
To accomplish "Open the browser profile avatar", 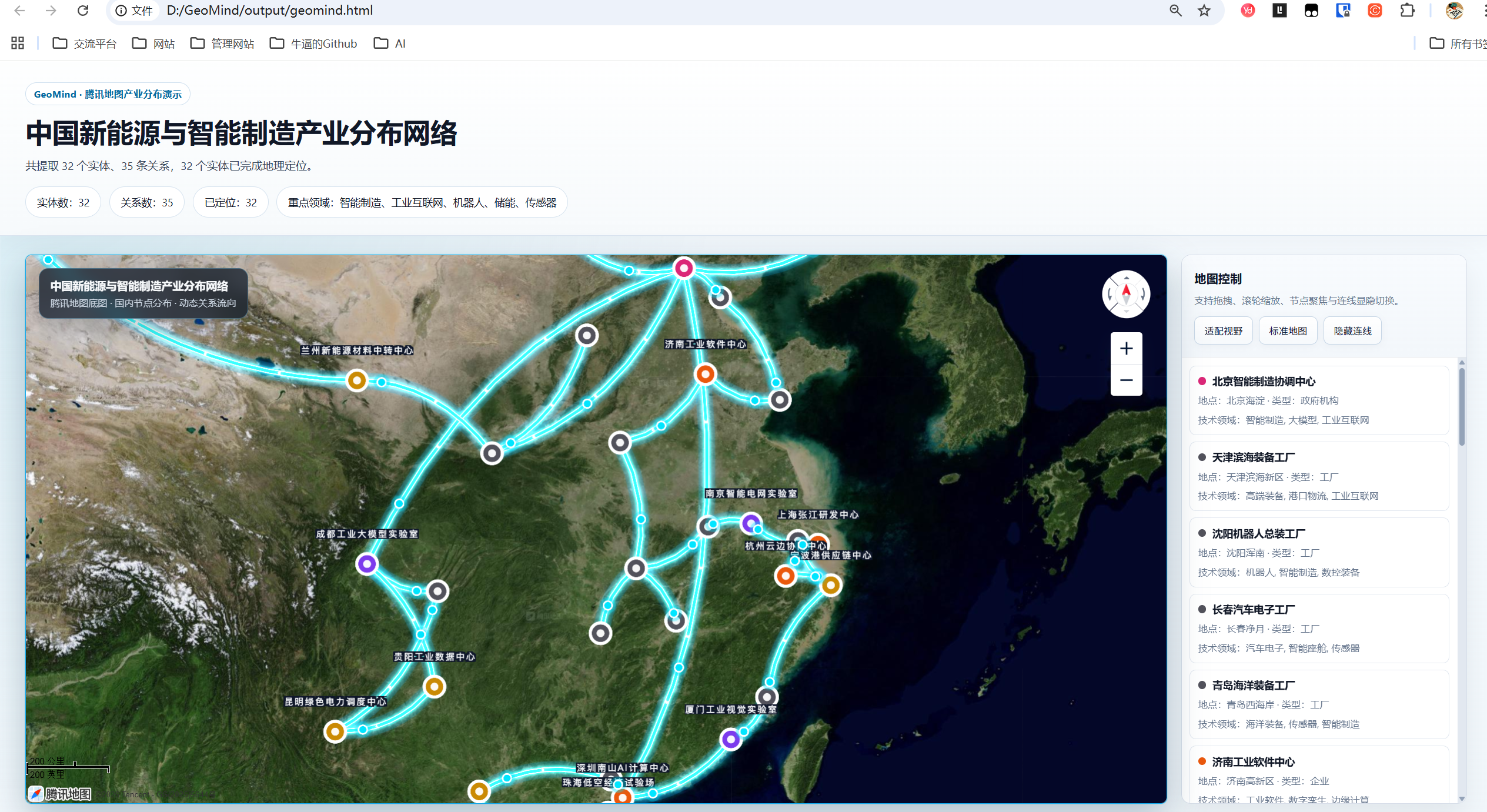I will click(x=1454, y=11).
